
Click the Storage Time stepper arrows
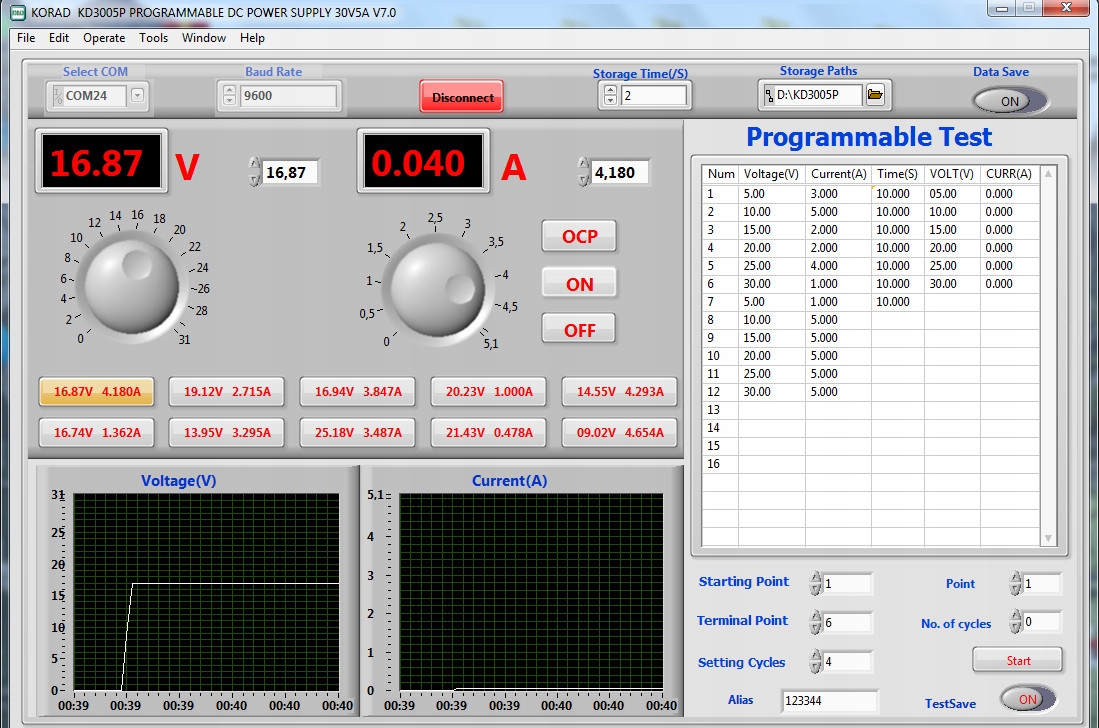point(610,96)
